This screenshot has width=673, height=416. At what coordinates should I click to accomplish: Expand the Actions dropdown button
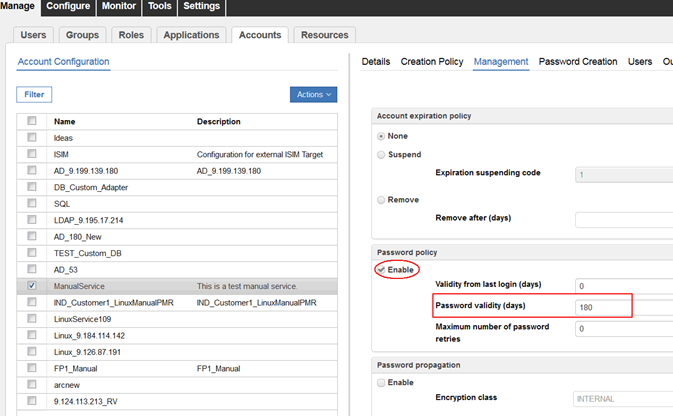click(x=313, y=94)
